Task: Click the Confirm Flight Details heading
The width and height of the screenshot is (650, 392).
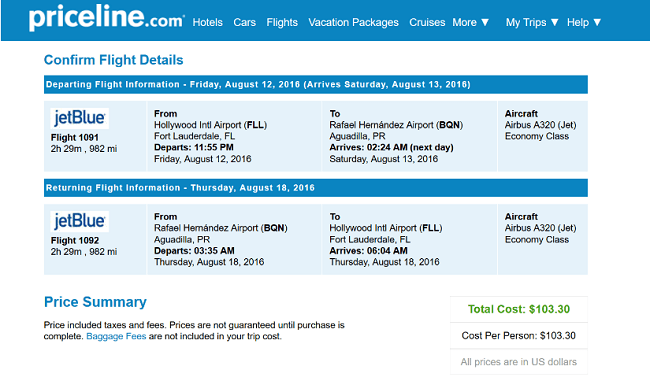Action: click(114, 60)
